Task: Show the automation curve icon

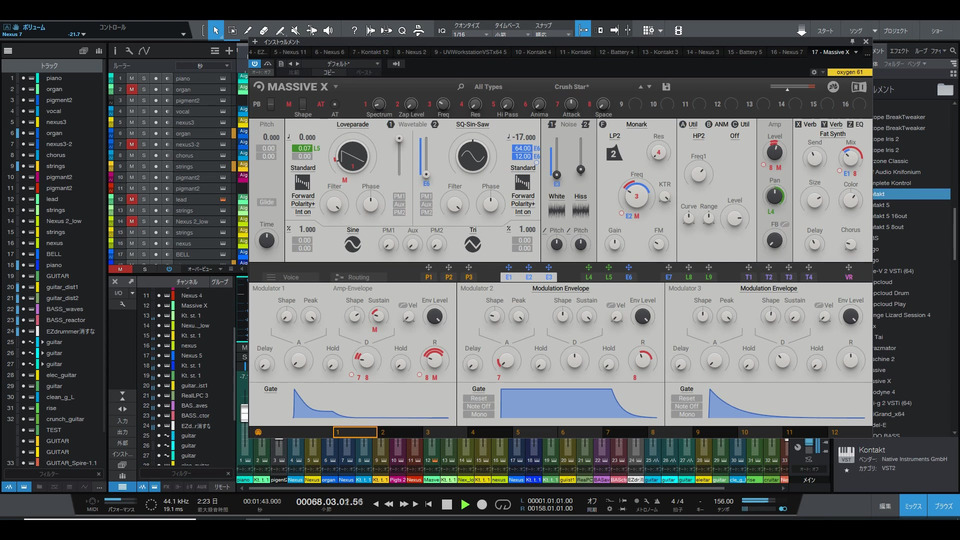Action: coord(144,51)
